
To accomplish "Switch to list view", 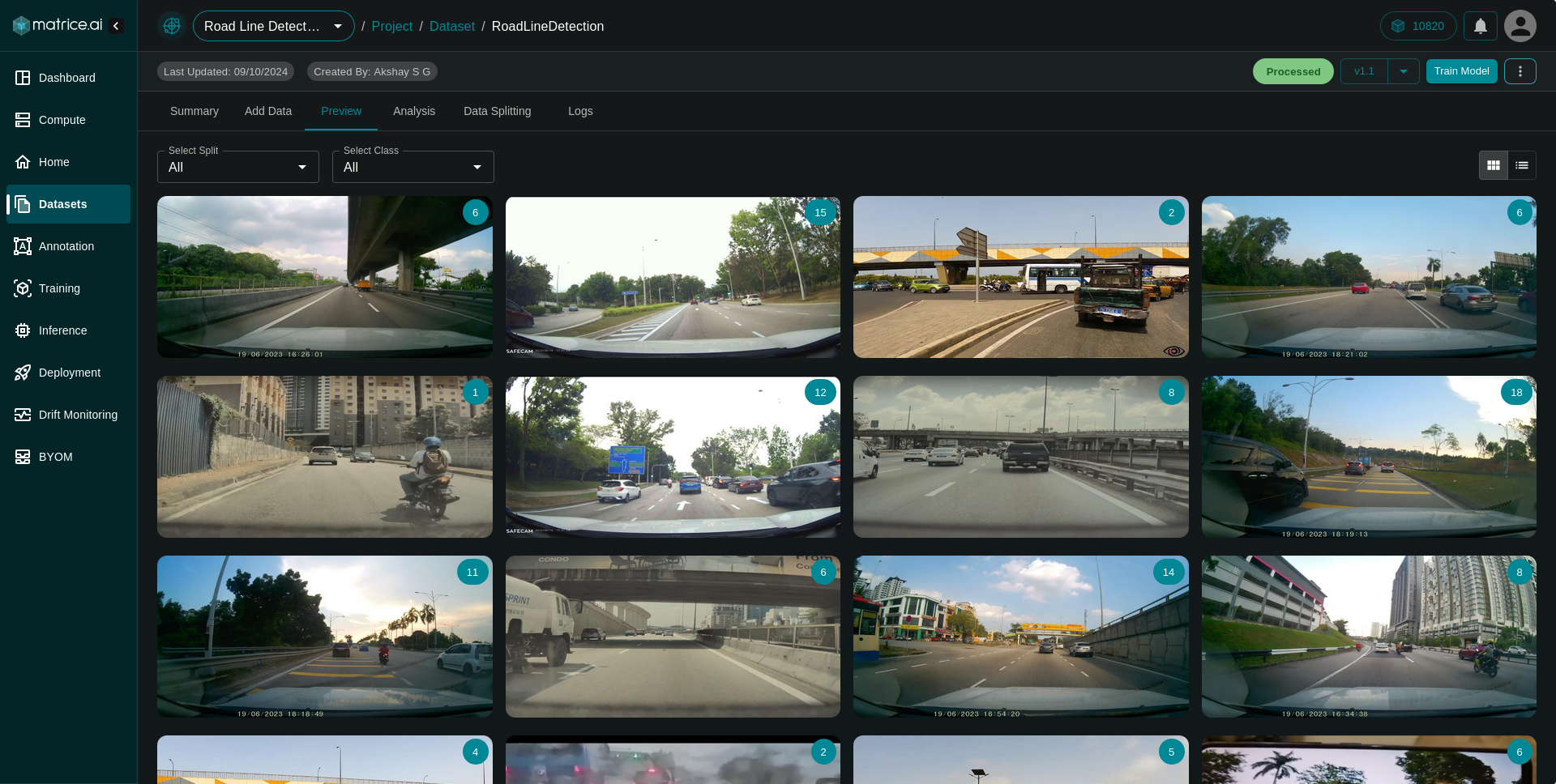I will click(1522, 165).
